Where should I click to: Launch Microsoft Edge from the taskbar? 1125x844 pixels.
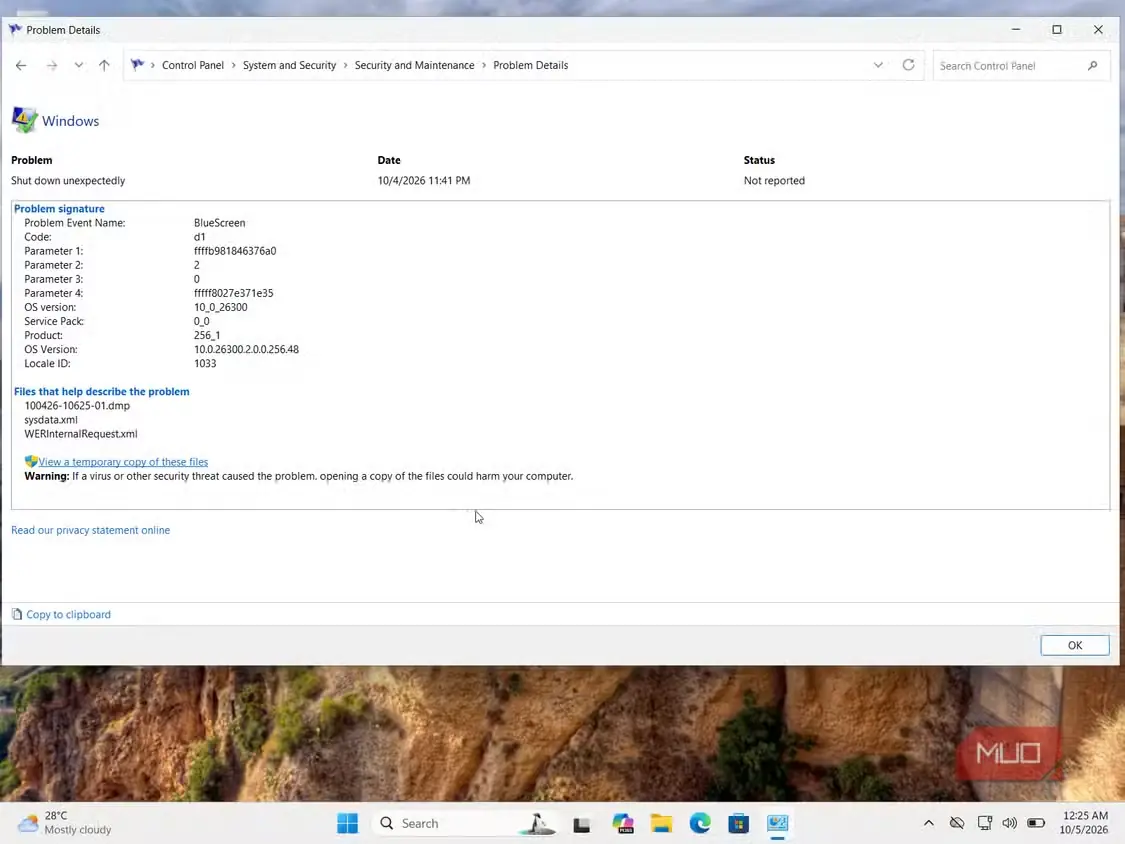700,823
